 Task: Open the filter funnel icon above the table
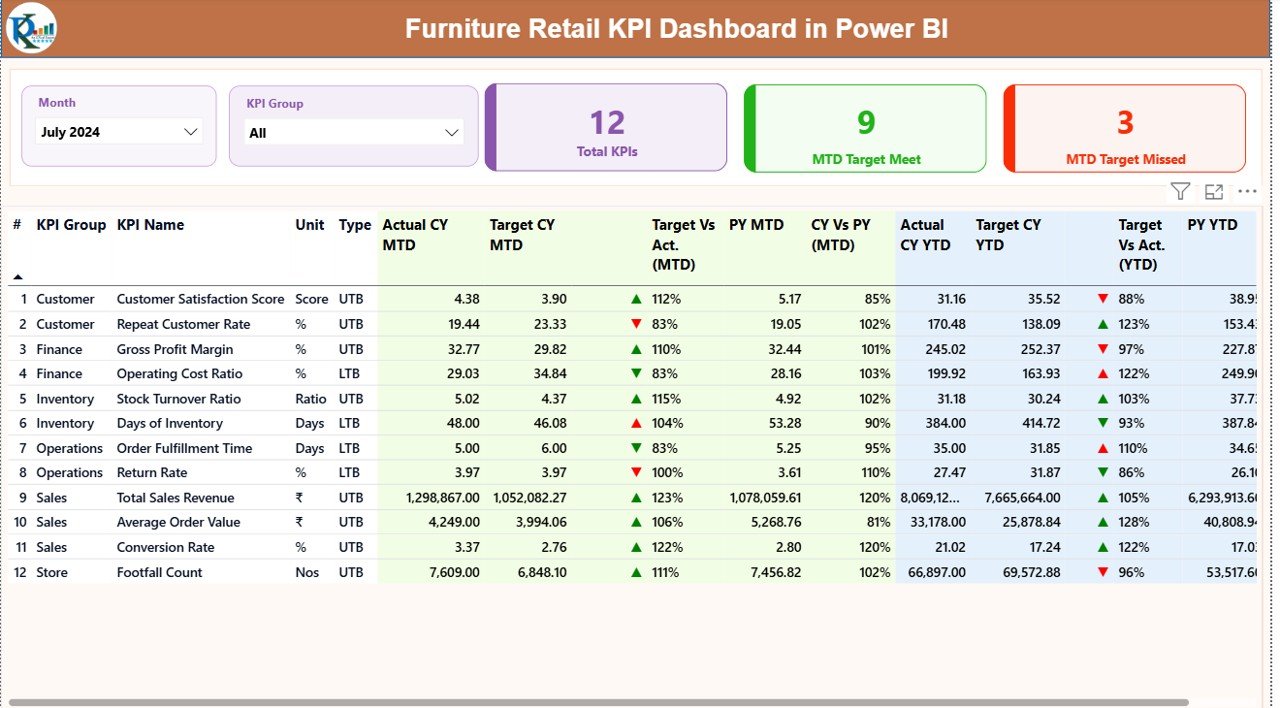pyautogui.click(x=1180, y=190)
